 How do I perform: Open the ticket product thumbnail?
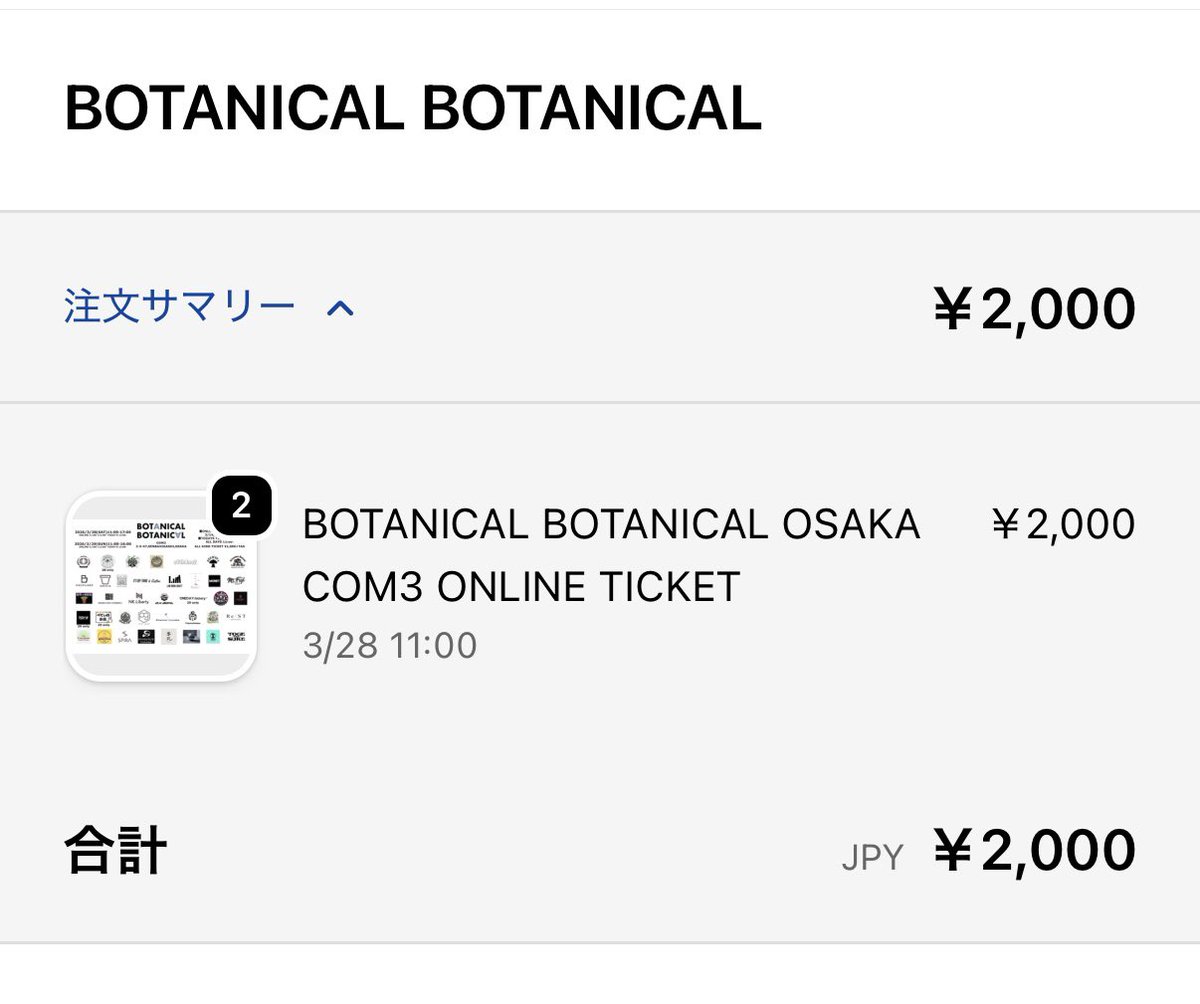click(x=161, y=587)
